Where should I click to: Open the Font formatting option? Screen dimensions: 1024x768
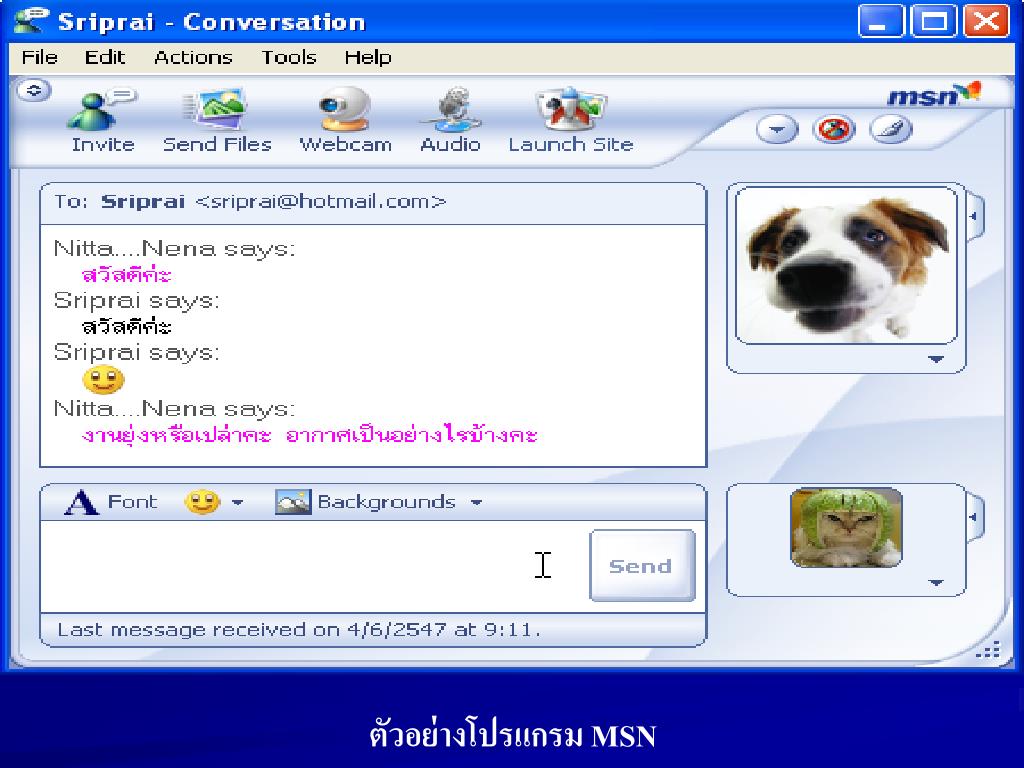pyautogui.click(x=111, y=502)
